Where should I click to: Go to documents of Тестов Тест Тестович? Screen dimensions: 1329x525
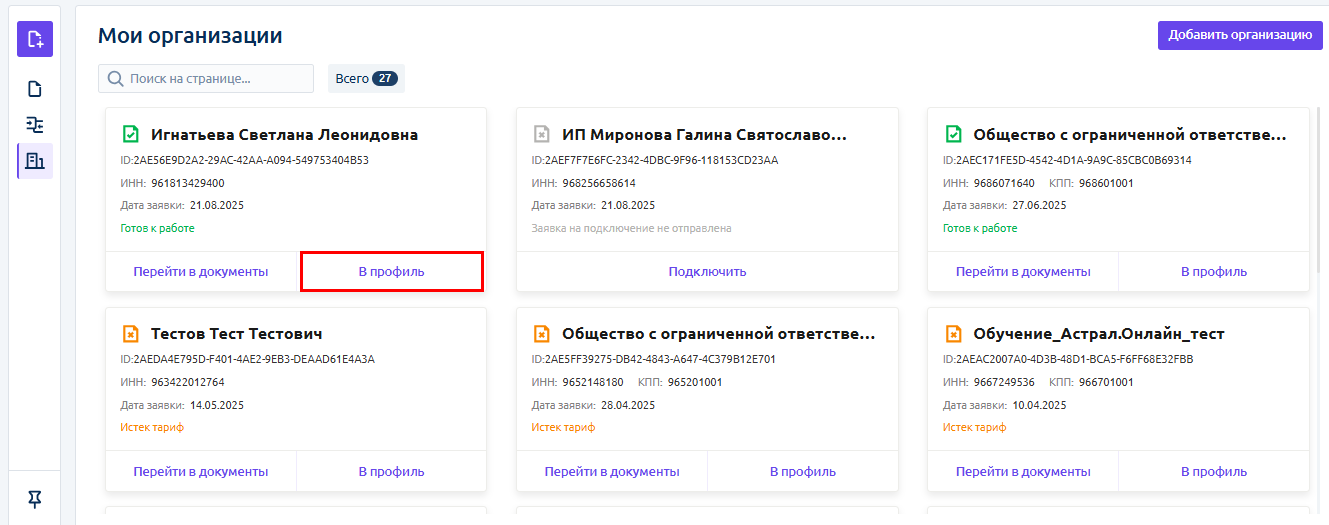tap(201, 471)
